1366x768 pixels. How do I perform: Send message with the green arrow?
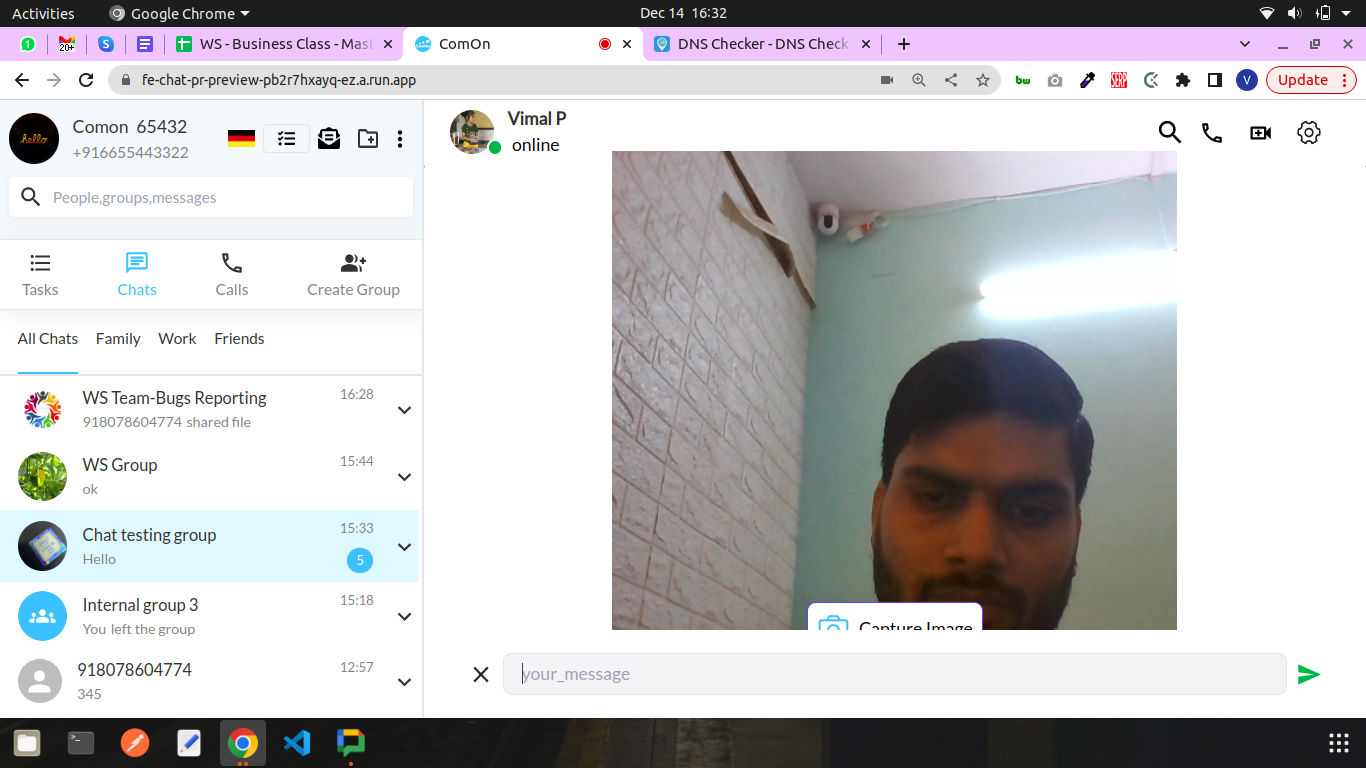point(1308,675)
